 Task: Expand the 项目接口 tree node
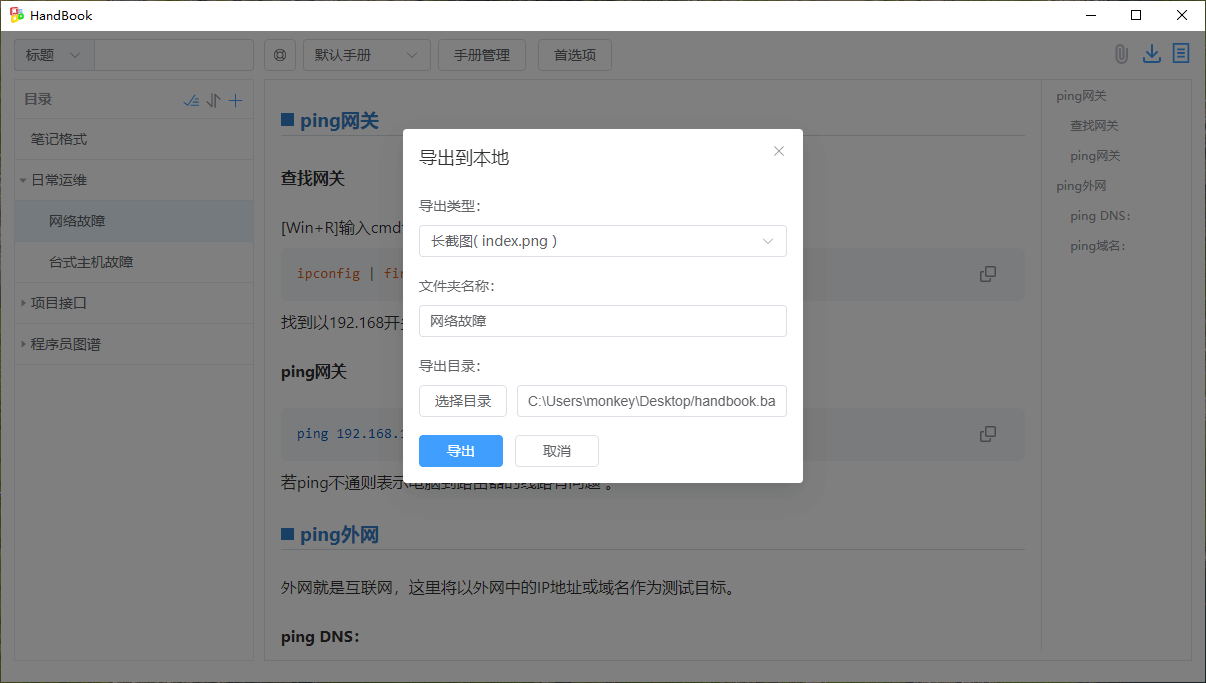point(23,303)
